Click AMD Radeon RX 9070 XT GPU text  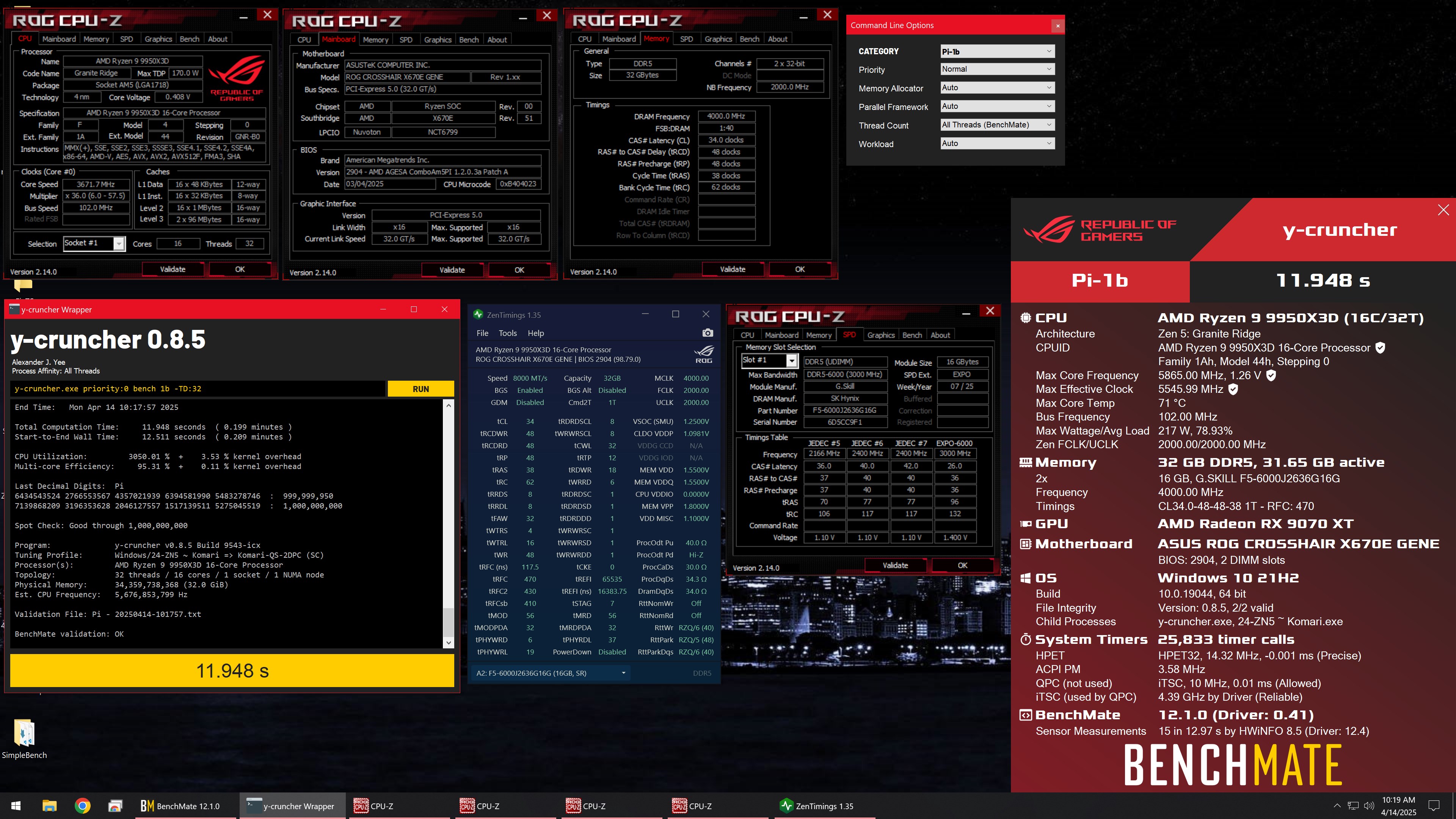pyautogui.click(x=1255, y=524)
